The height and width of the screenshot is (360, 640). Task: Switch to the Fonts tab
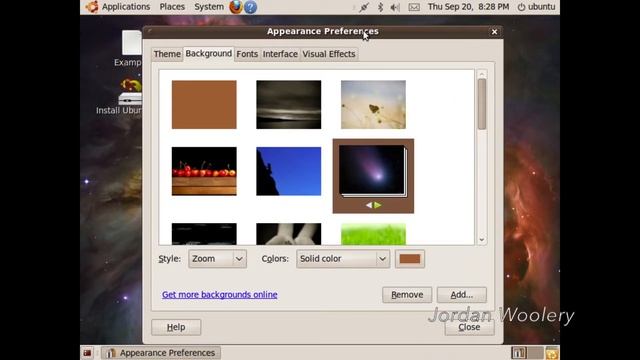[247, 54]
